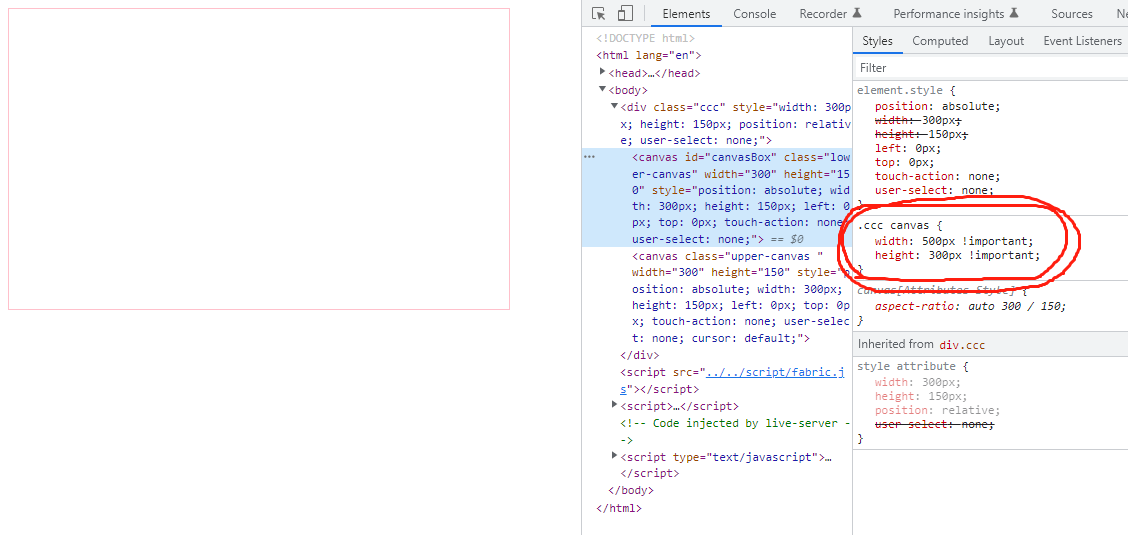
Task: Toggle the device toolbar icon
Action: tap(625, 14)
